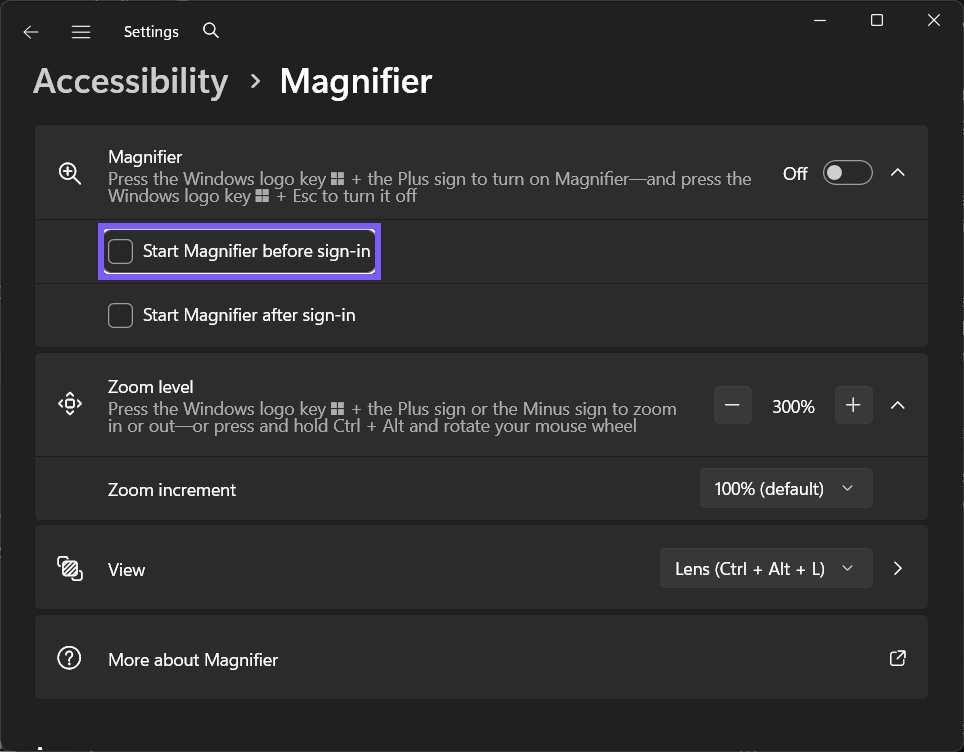
Task: Click the 300% zoom level value
Action: pos(793,406)
